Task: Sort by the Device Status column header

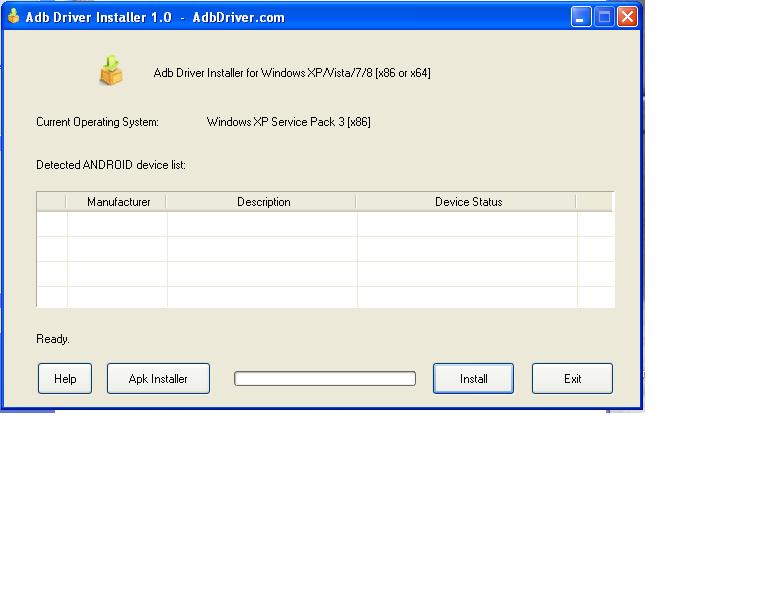Action: coord(467,202)
